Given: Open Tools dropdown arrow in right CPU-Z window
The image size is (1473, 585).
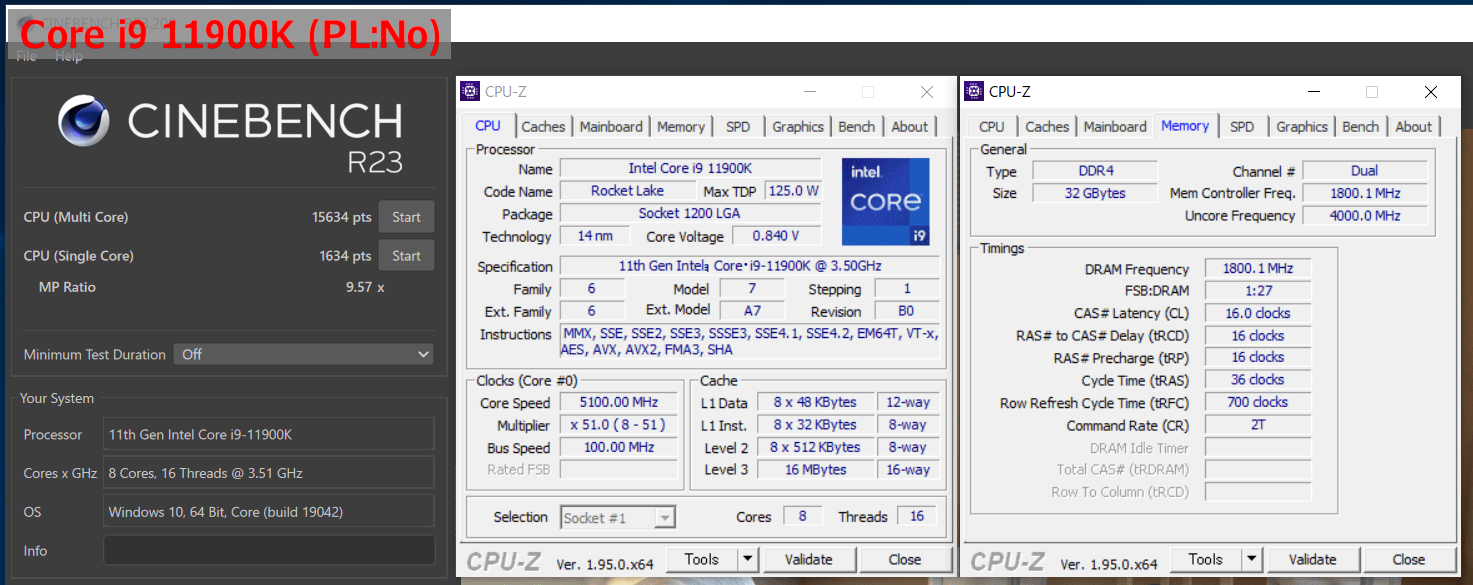Looking at the screenshot, I should (1252, 560).
